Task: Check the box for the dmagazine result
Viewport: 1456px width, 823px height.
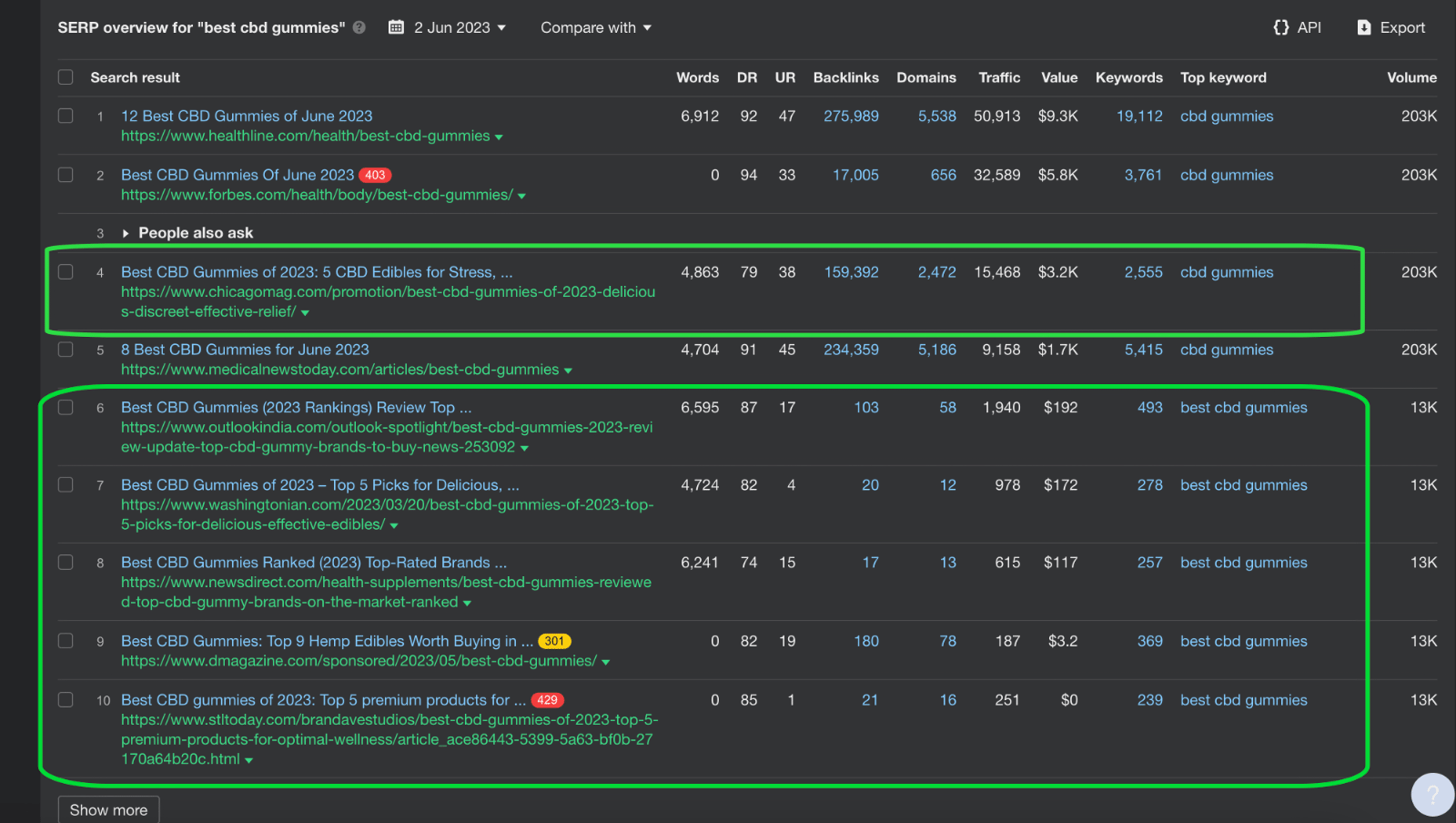Action: 66,640
